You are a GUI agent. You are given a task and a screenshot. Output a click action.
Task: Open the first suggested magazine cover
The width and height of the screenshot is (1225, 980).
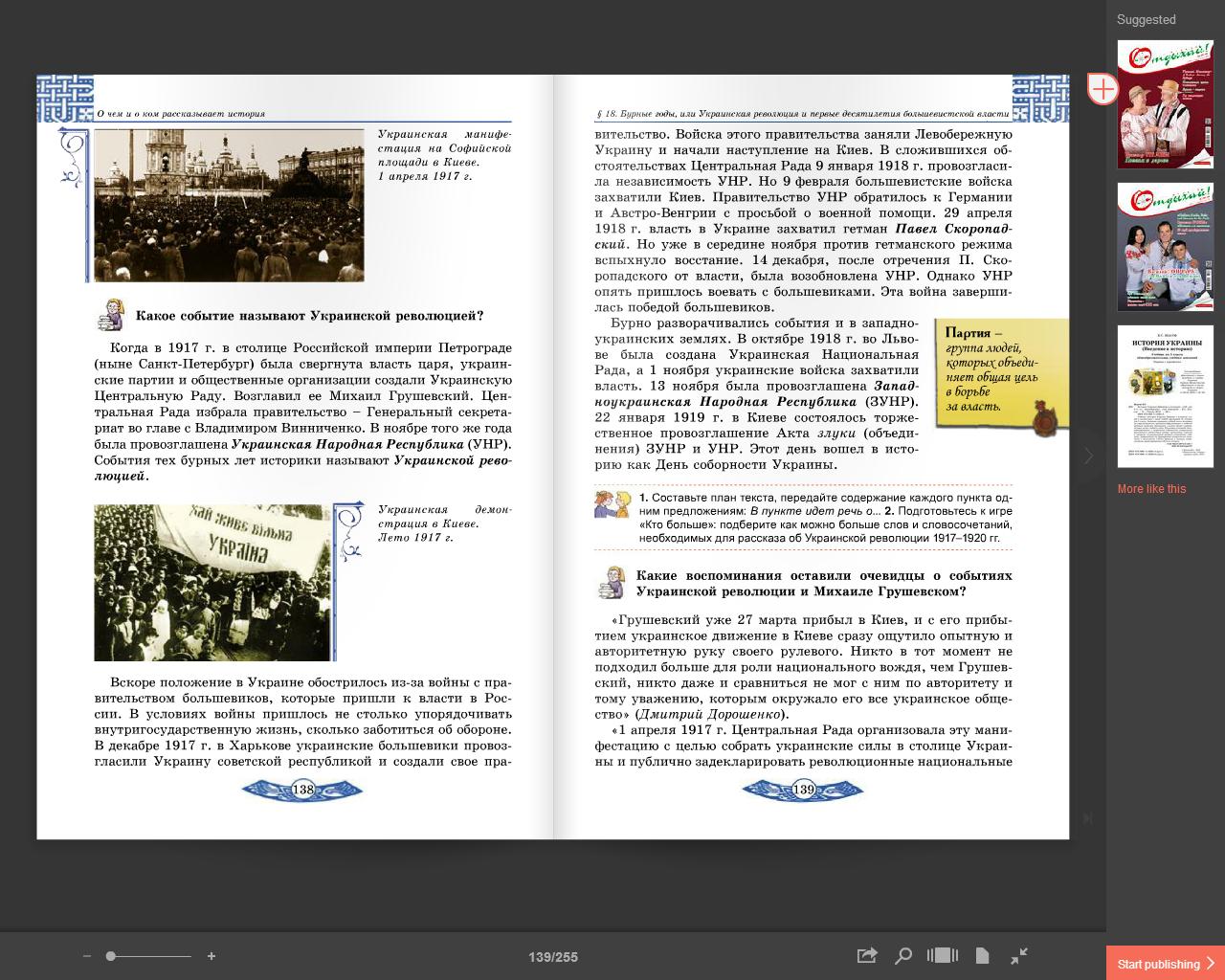1166,104
